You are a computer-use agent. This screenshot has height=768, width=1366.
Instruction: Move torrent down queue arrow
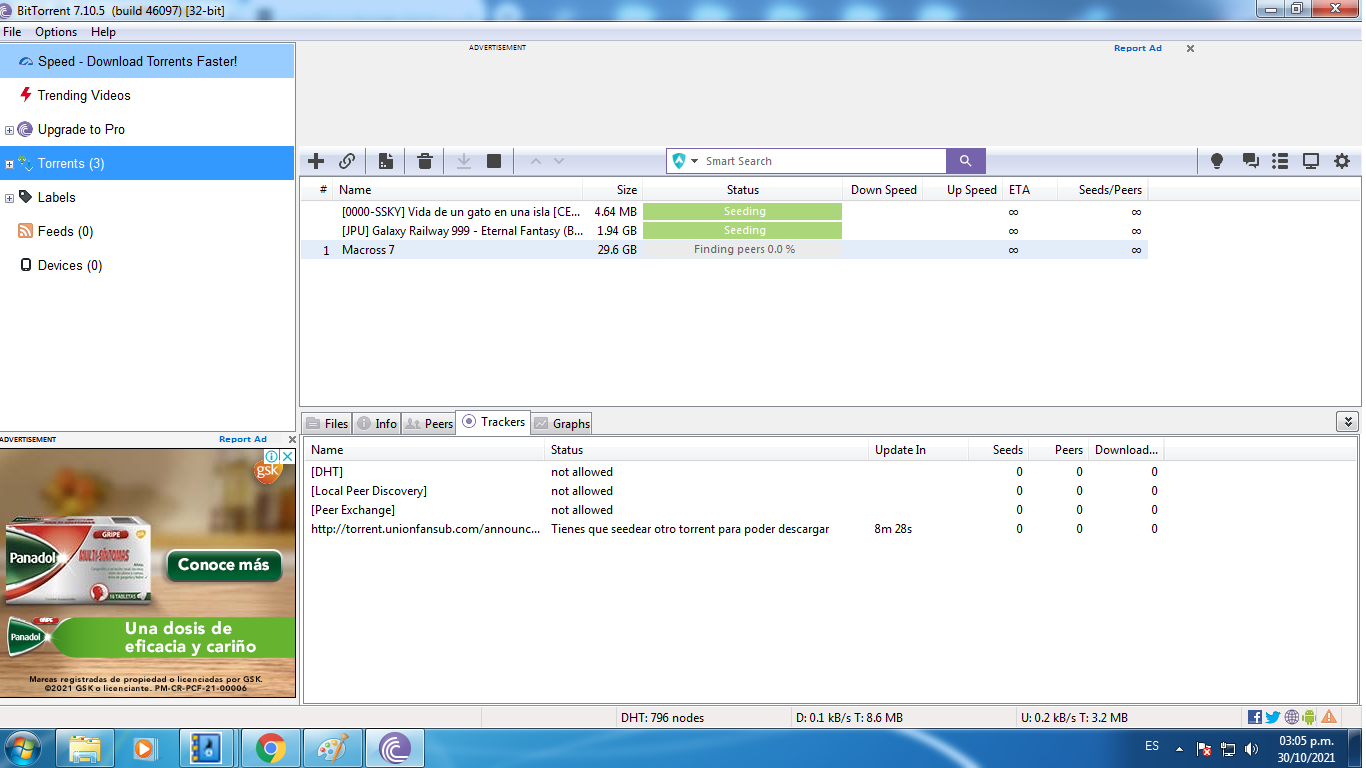(559, 161)
